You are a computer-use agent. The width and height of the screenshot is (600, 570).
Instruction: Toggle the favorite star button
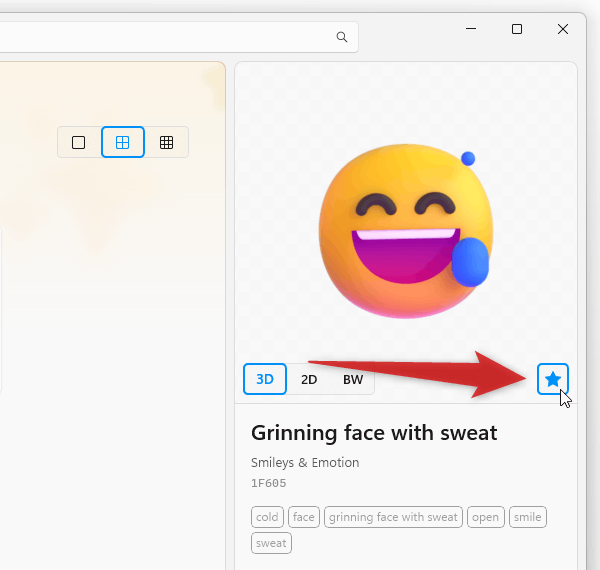point(553,379)
